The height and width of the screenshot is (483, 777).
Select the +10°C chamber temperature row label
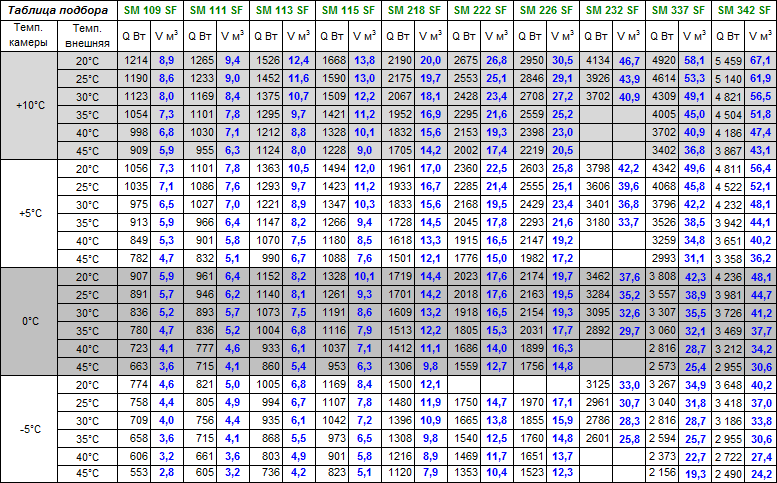pos(30,105)
